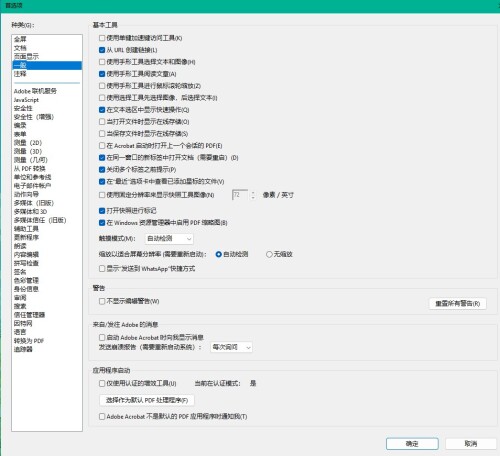The image size is (500, 456).
Task: Uncheck 从 URL 创建链接 option
Action: pyautogui.click(x=102, y=50)
